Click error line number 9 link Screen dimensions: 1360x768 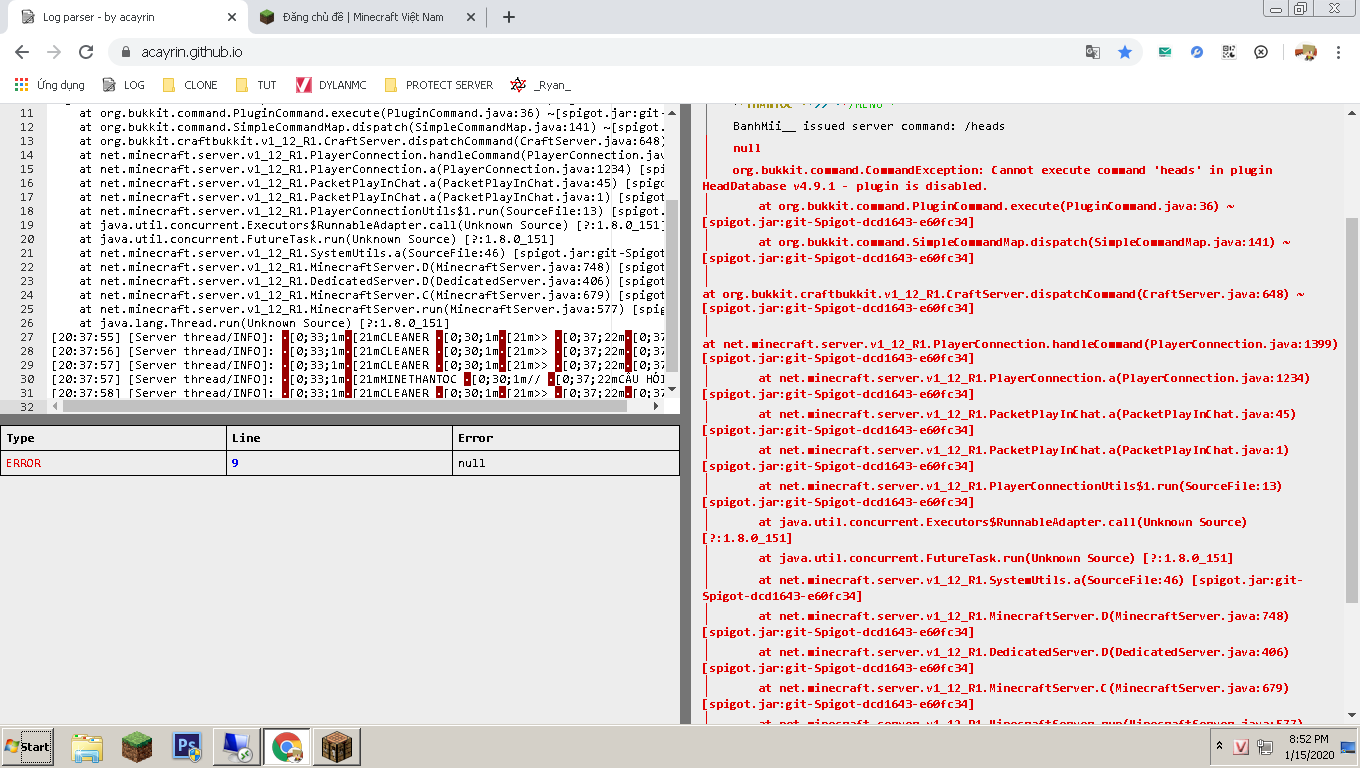235,463
